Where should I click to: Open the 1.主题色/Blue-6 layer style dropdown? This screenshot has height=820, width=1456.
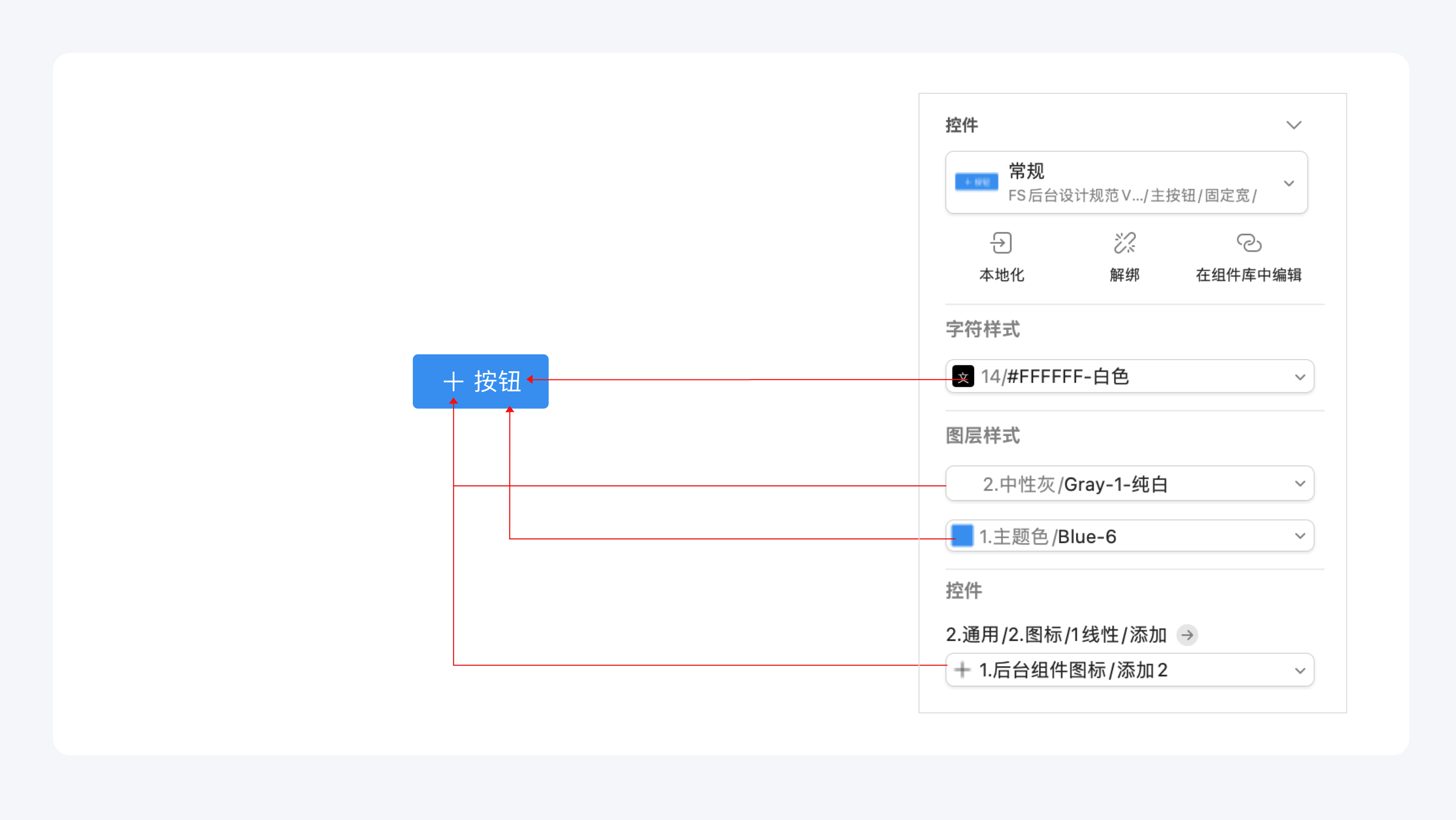coord(1129,536)
